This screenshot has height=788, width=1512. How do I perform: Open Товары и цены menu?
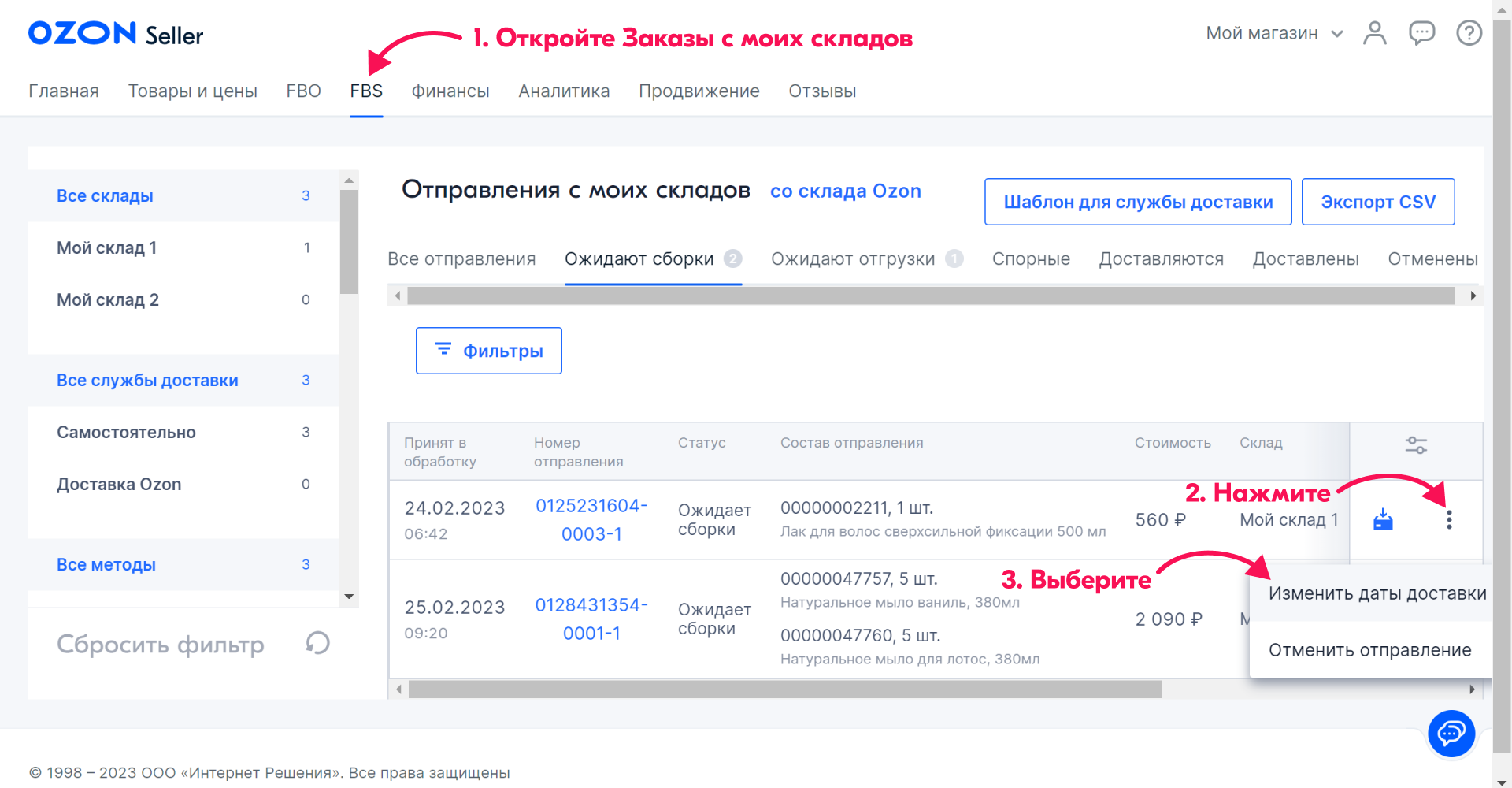(193, 91)
